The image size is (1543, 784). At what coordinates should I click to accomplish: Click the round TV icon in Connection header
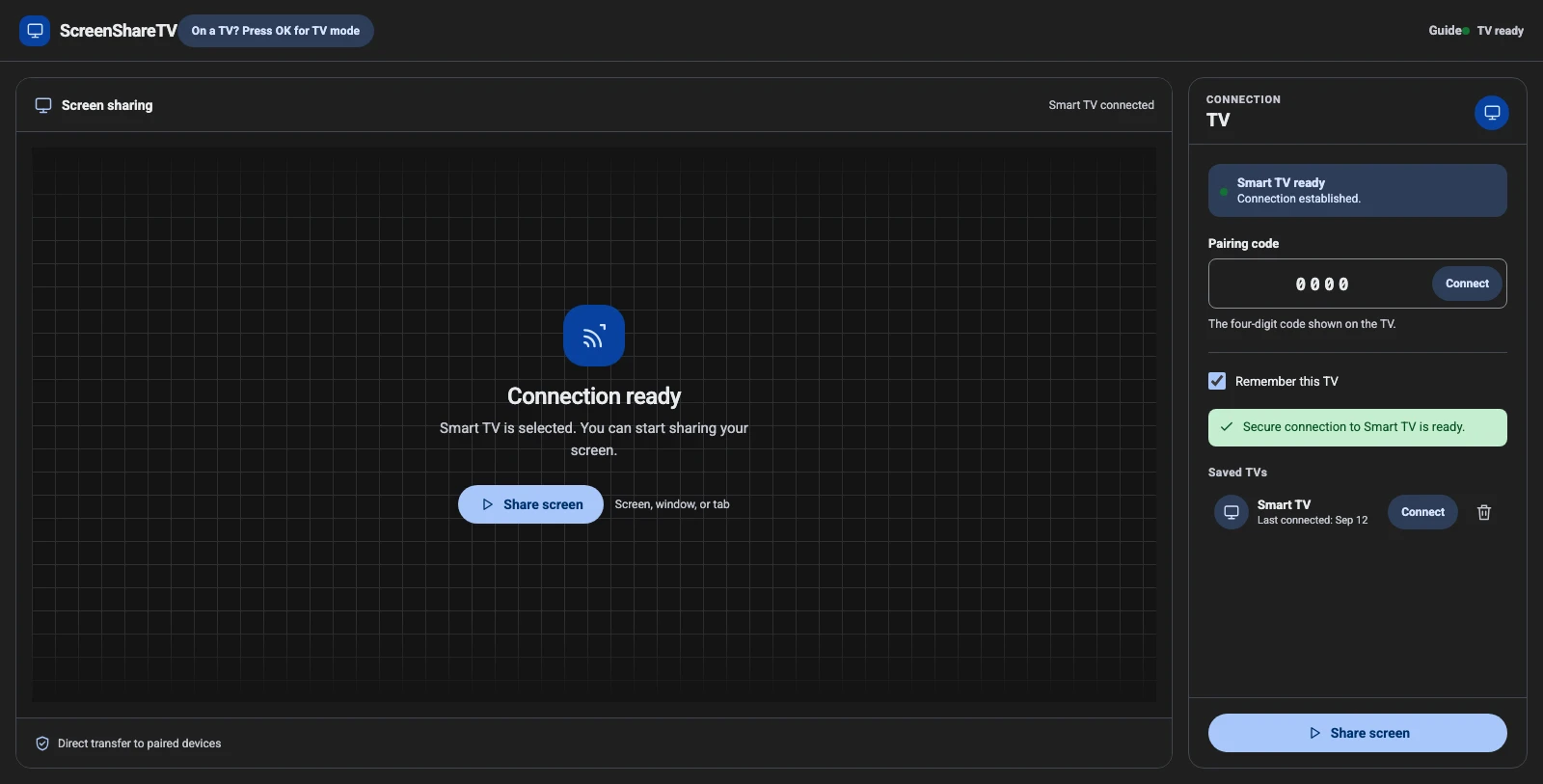[1492, 113]
